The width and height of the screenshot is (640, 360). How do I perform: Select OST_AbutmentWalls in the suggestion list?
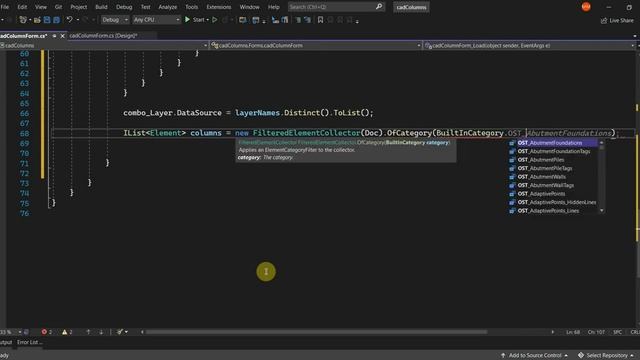(x=553, y=177)
